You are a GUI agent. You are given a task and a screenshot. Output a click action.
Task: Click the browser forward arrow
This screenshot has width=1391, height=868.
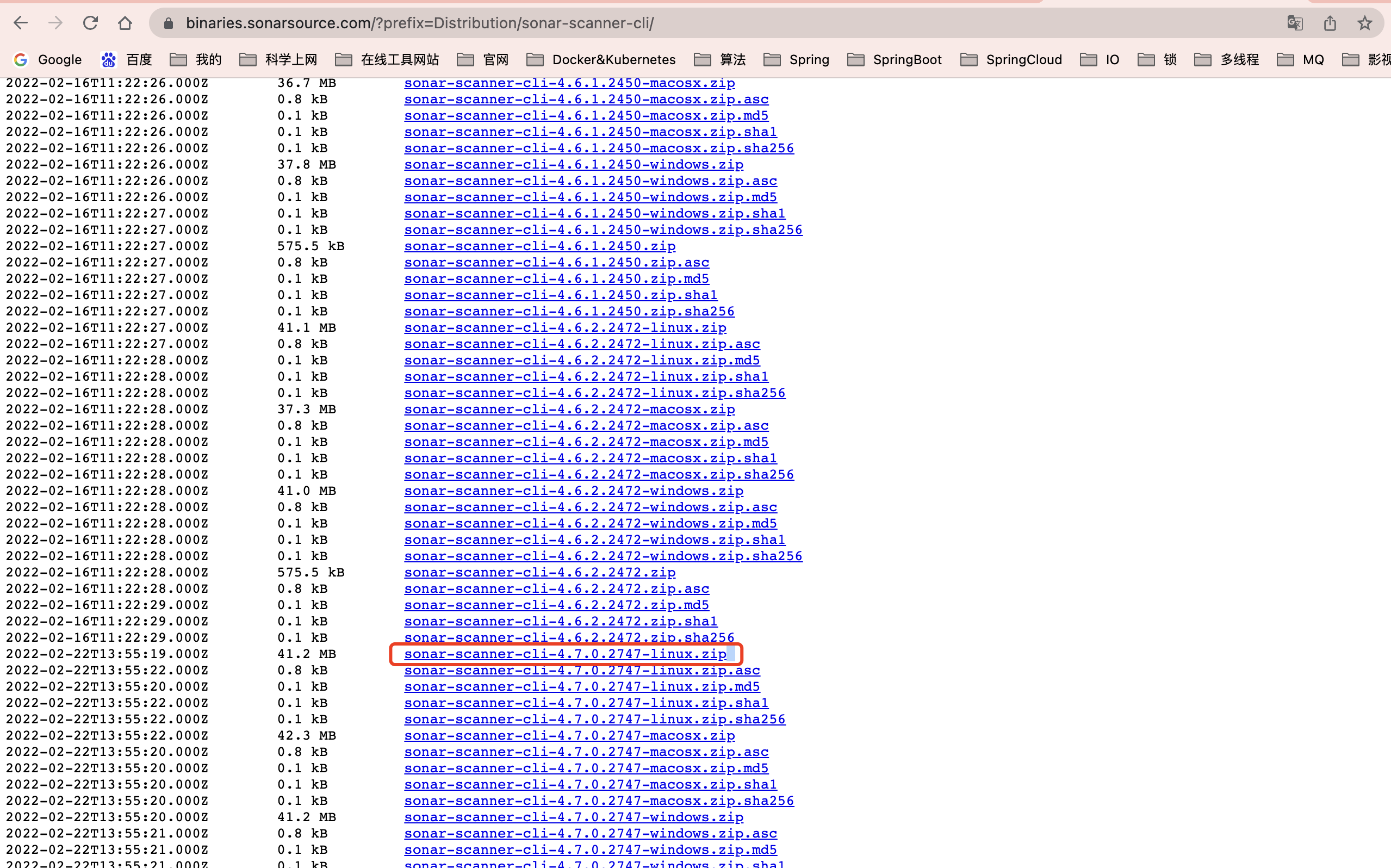click(55, 23)
